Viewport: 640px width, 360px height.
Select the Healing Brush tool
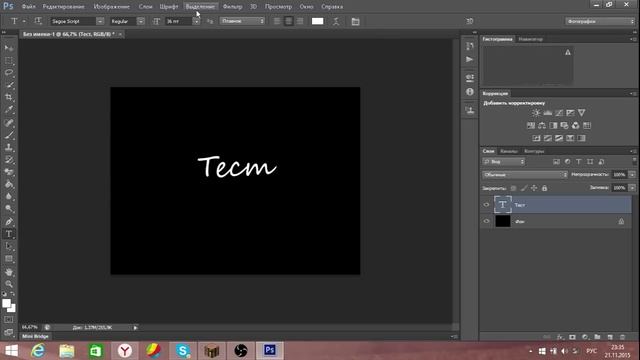pyautogui.click(x=9, y=122)
